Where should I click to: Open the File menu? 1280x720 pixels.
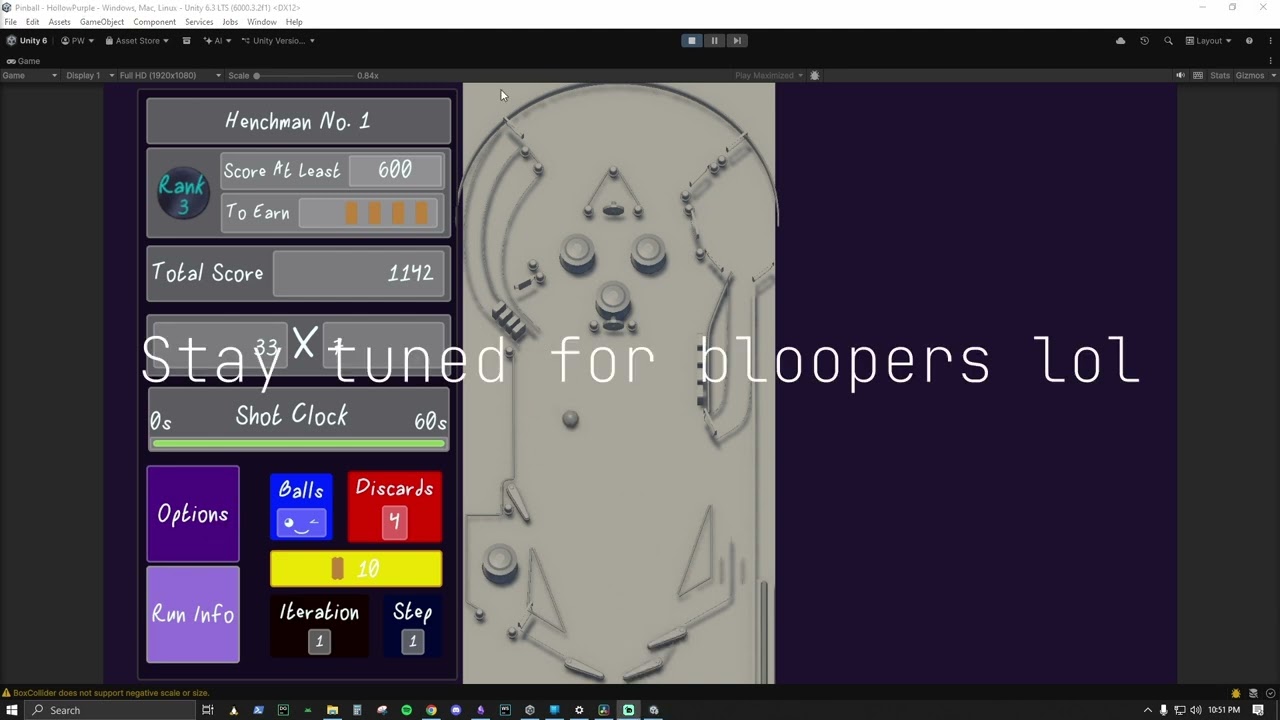tap(10, 22)
